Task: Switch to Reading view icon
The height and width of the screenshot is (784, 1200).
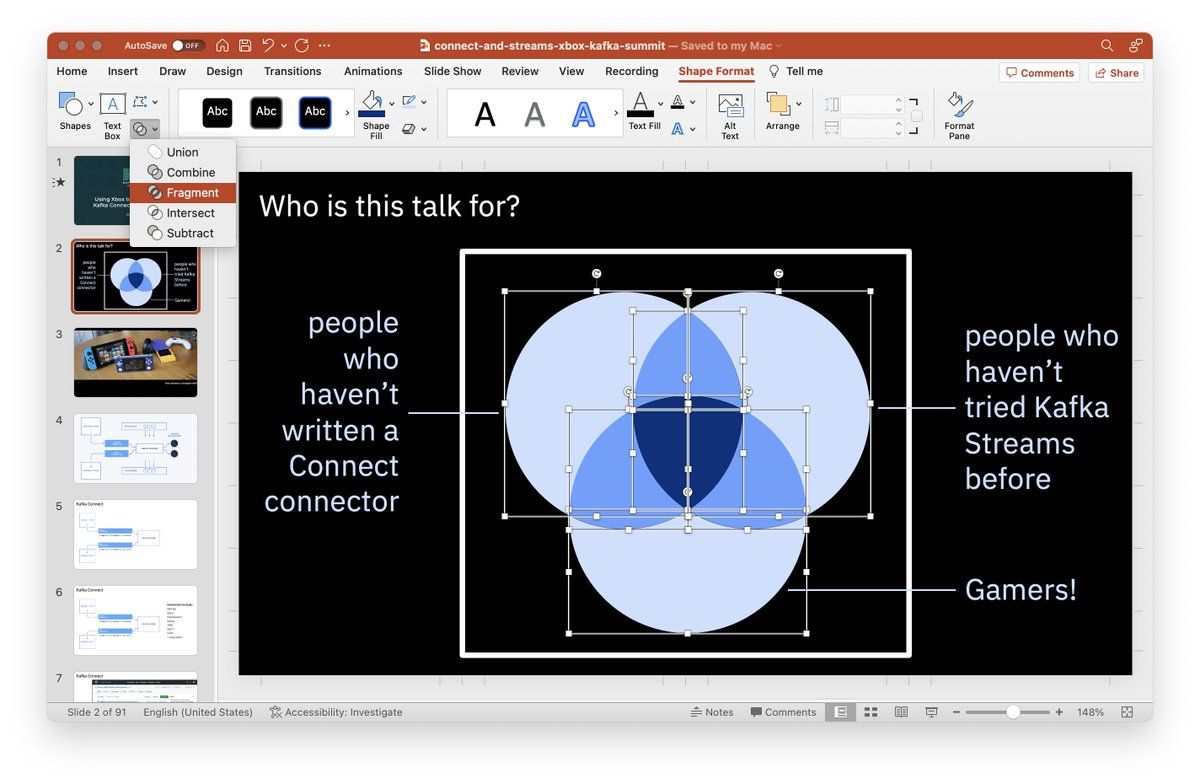Action: 901,712
